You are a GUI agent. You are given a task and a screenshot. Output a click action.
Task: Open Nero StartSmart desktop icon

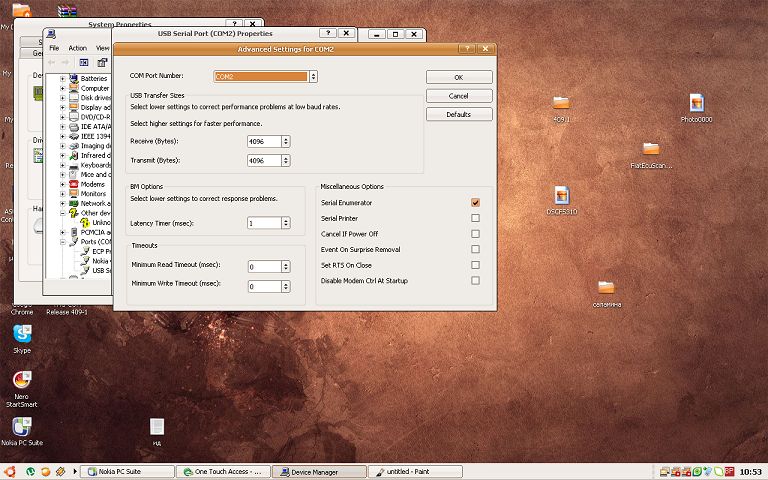point(21,382)
